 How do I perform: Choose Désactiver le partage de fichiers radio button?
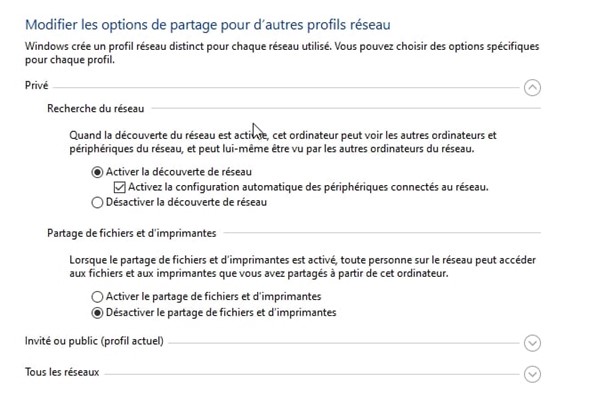tap(97, 312)
